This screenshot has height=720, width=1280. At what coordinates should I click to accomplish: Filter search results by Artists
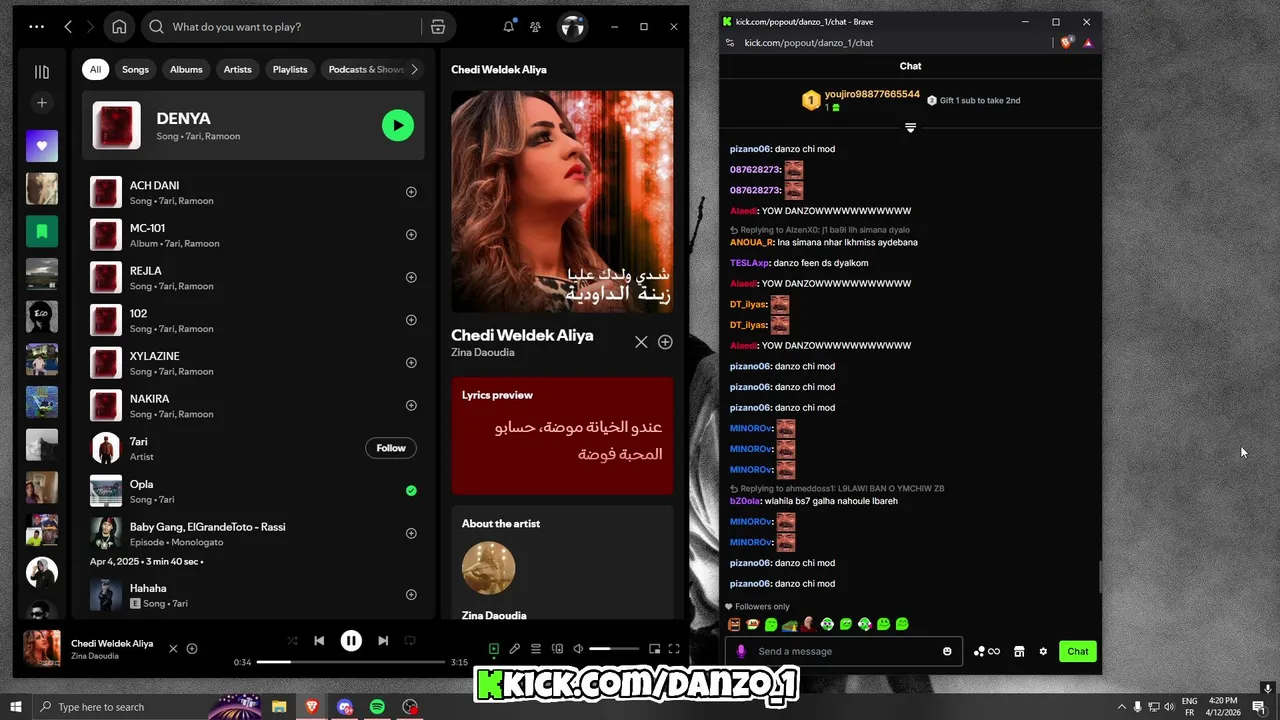(x=238, y=69)
